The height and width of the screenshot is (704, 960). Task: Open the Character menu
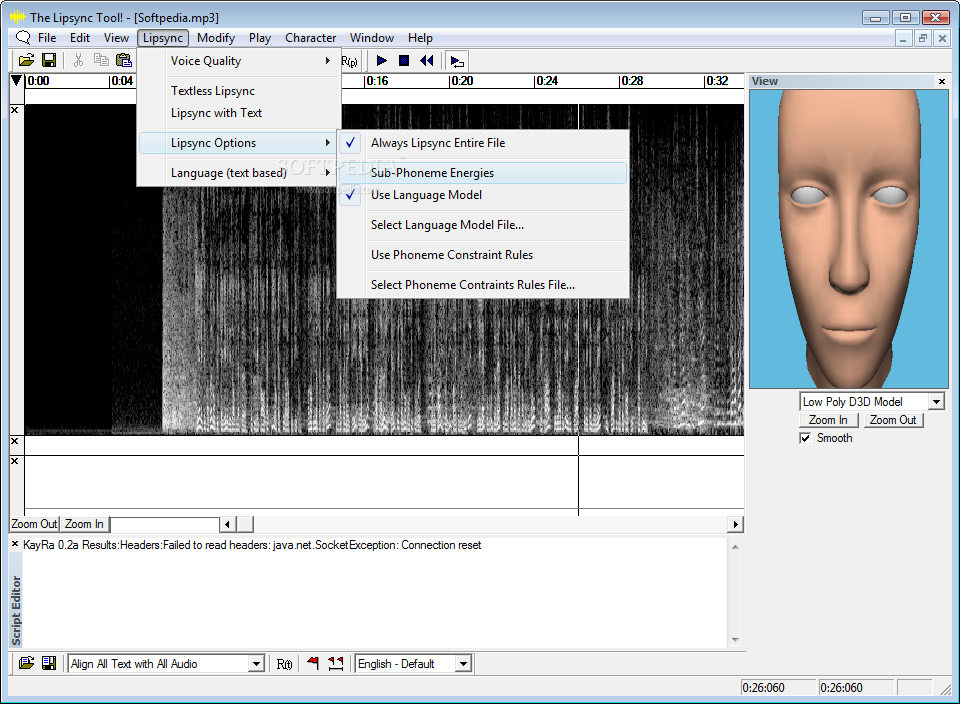coord(310,37)
